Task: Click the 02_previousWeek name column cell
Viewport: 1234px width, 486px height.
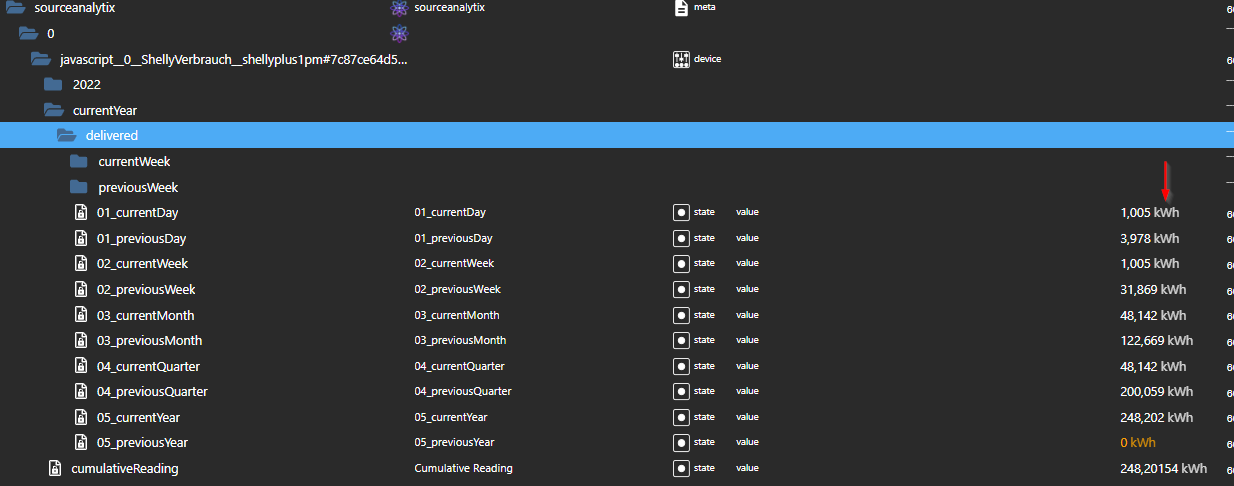Action: pyautogui.click(x=458, y=289)
